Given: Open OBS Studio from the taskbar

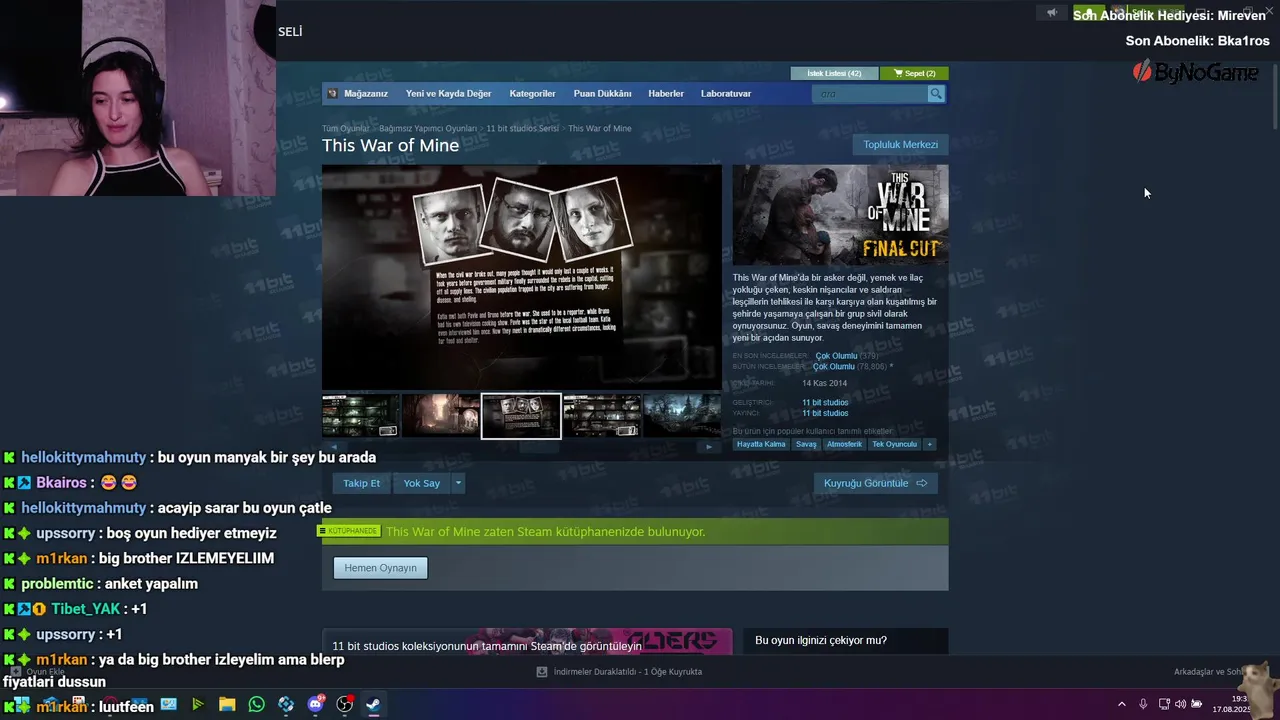Looking at the screenshot, I should 344,704.
